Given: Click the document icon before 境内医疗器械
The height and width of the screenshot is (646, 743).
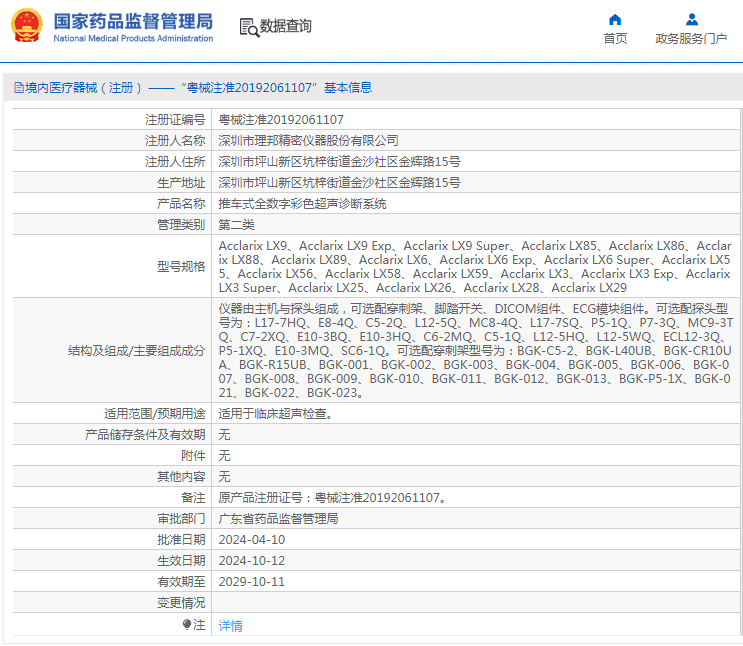Looking at the screenshot, I should (x=18, y=88).
